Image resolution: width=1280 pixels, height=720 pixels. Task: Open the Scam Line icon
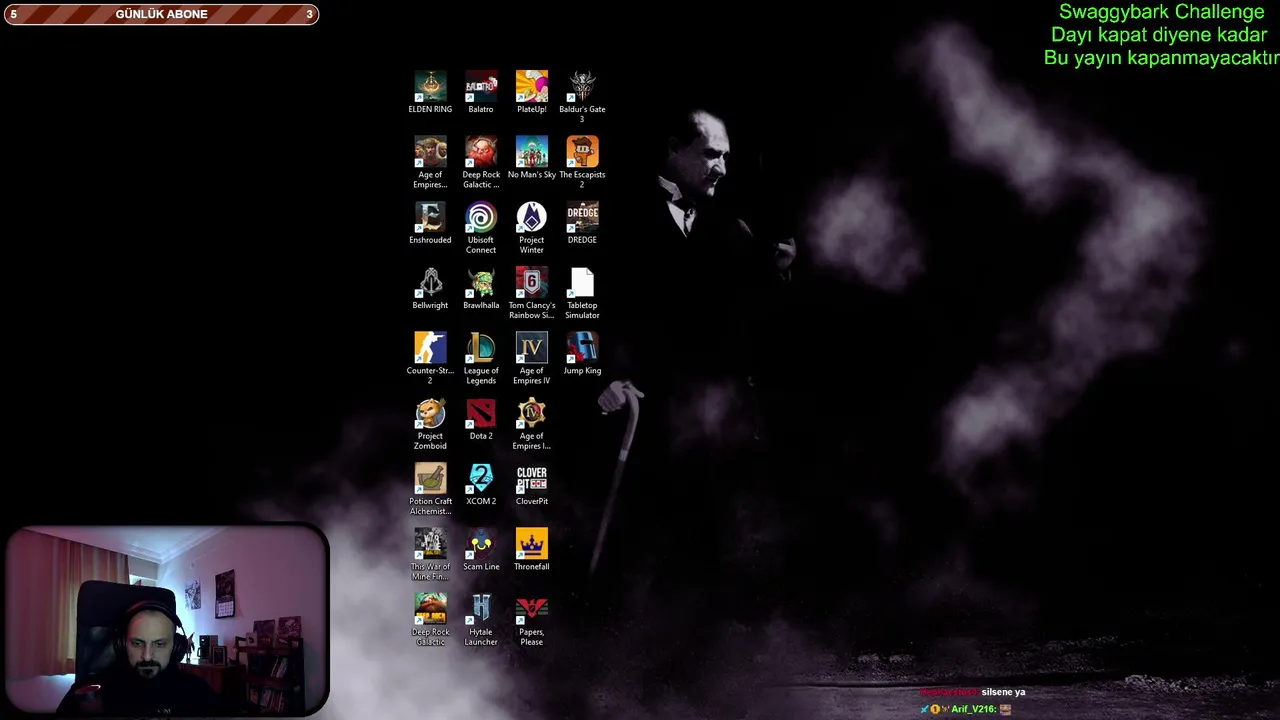click(x=481, y=544)
